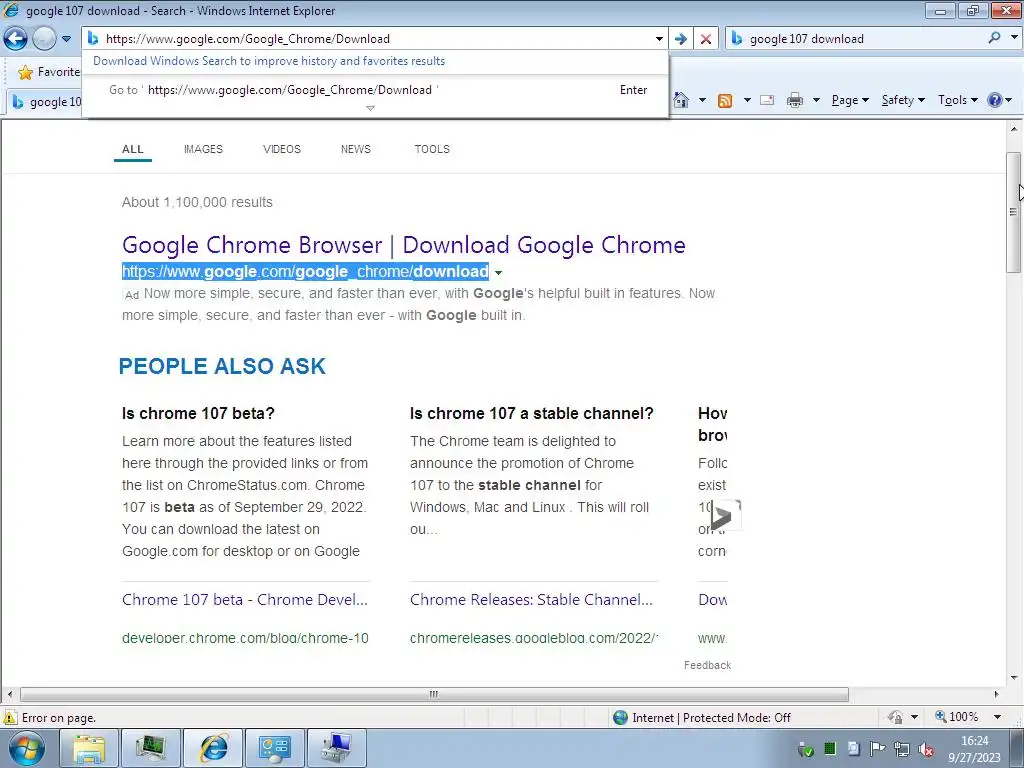Open the Page menu
The image size is (1024, 768).
point(850,100)
